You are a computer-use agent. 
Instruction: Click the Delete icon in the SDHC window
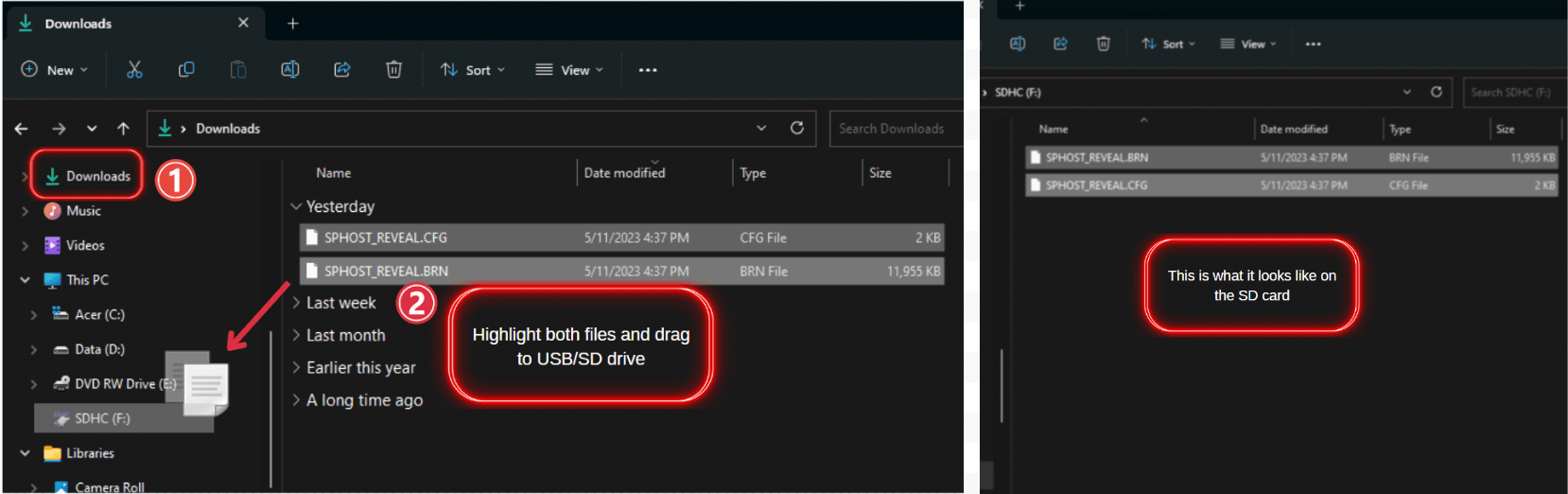coord(1103,44)
